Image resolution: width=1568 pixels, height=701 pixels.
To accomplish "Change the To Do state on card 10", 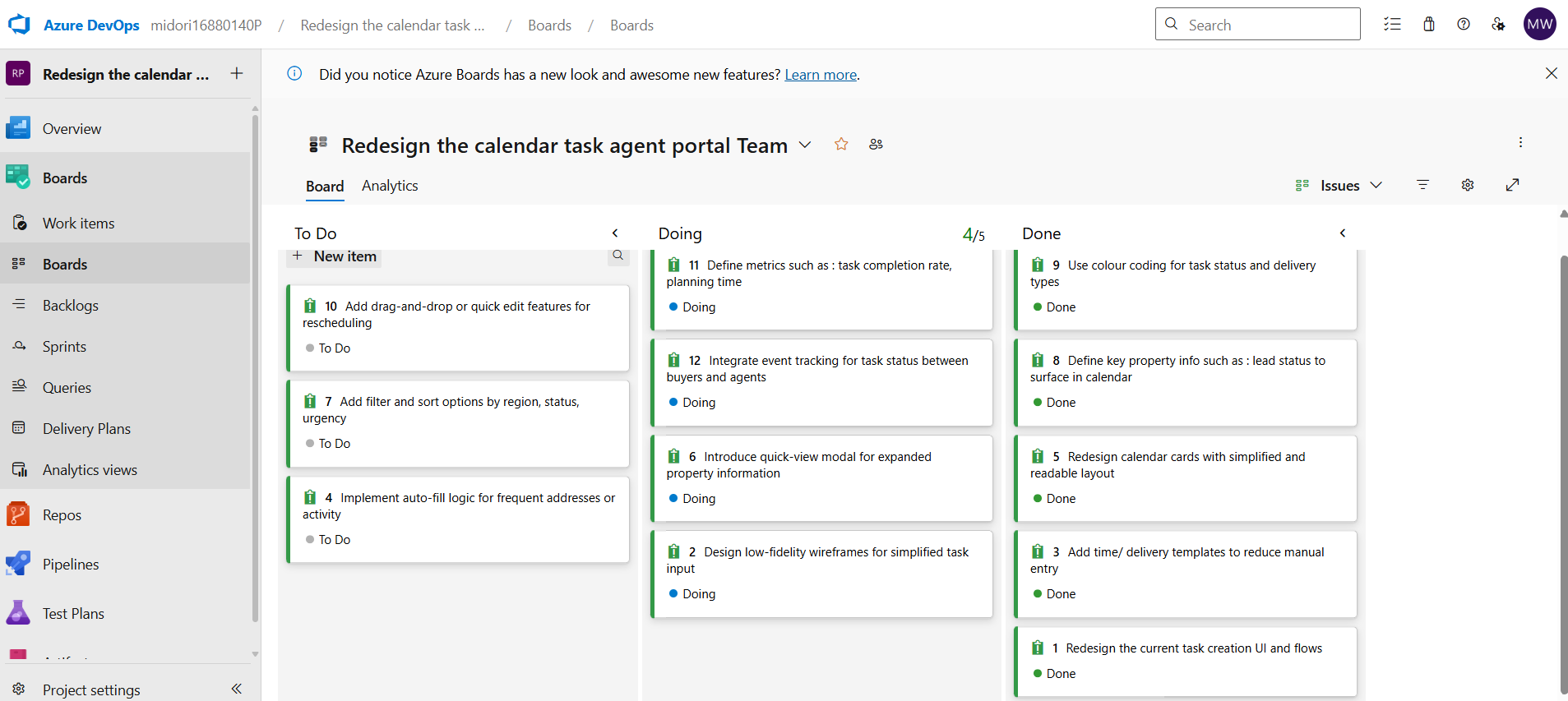I will click(x=328, y=348).
